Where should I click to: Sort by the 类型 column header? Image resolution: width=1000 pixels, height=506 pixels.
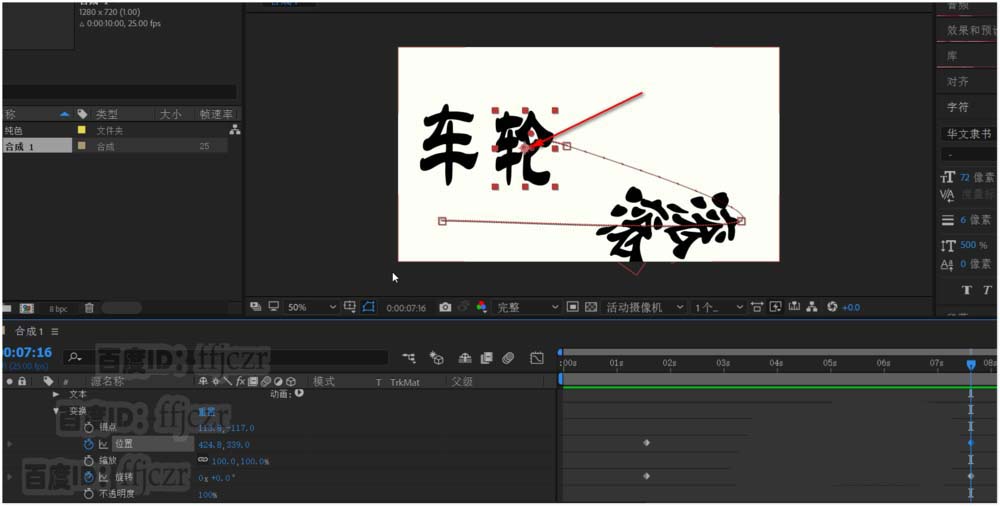tap(107, 114)
